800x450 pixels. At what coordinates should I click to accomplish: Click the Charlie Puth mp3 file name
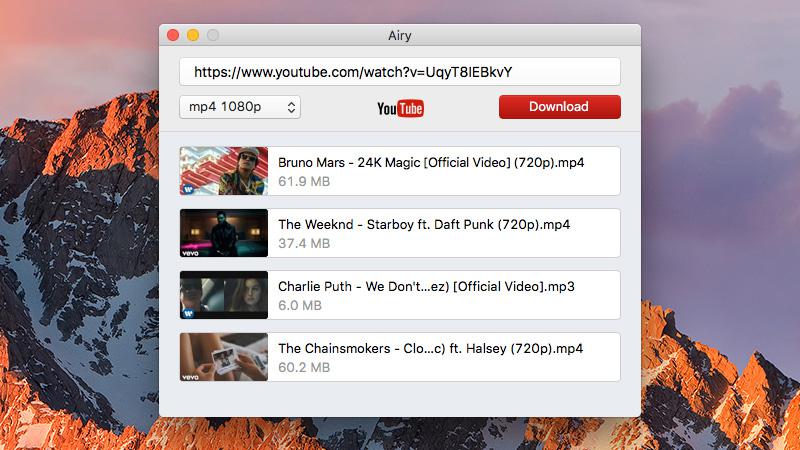click(x=427, y=287)
